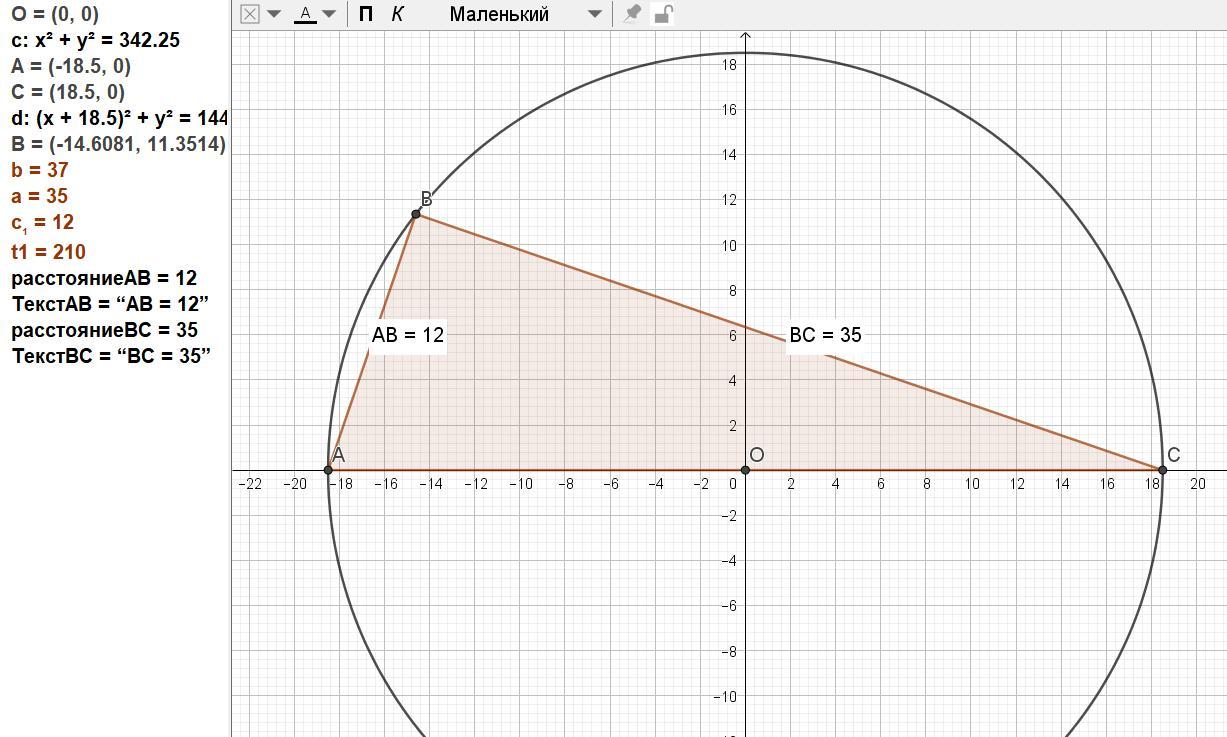
Task: Click point B on the circle
Action: (416, 214)
